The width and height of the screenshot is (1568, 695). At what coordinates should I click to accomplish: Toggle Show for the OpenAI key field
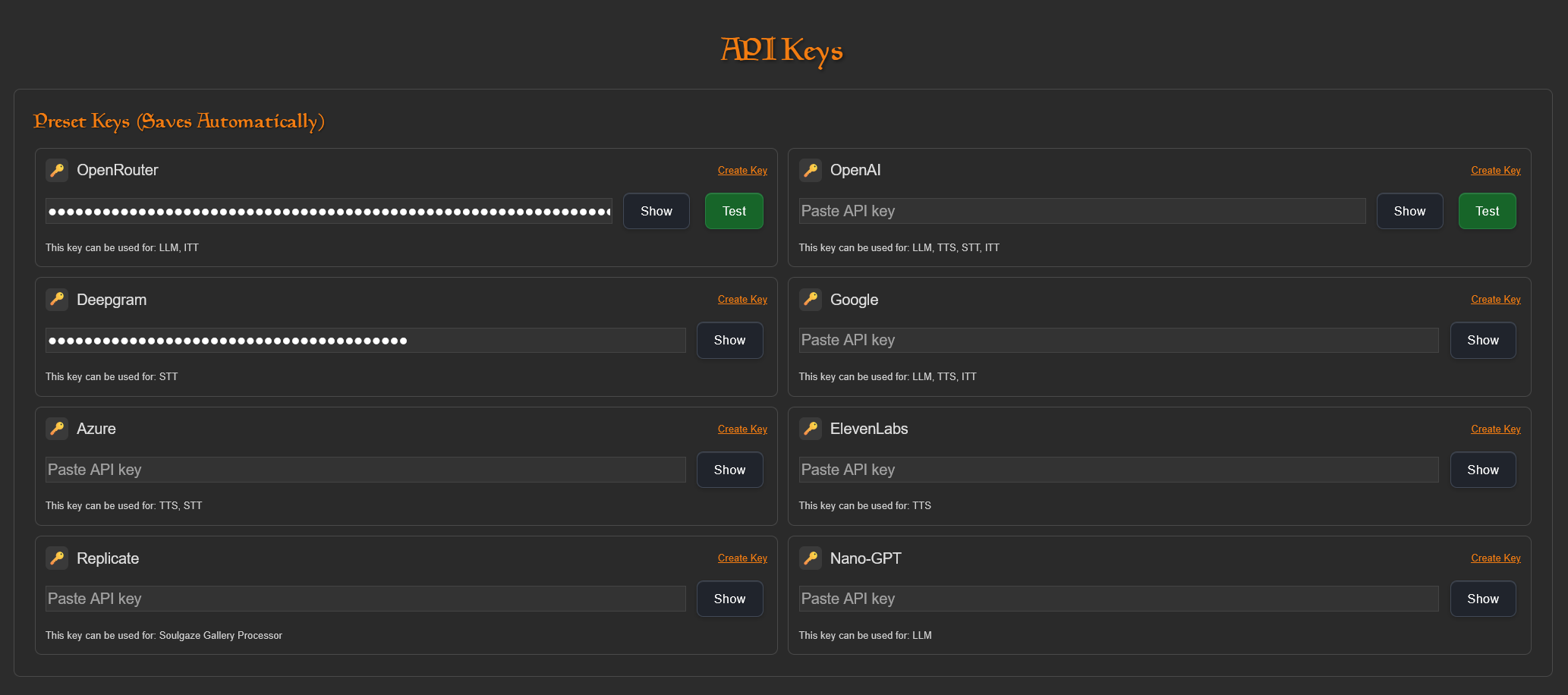click(1409, 211)
